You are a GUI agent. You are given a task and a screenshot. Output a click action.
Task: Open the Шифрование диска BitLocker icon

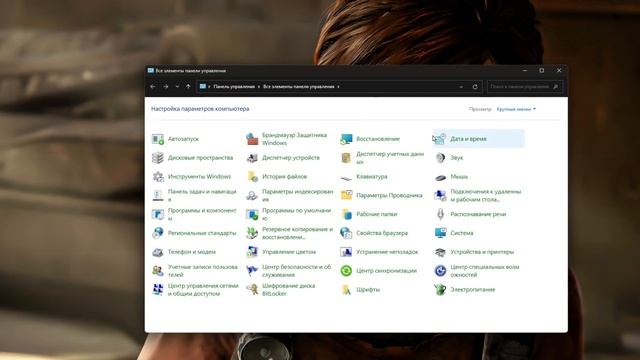point(252,290)
